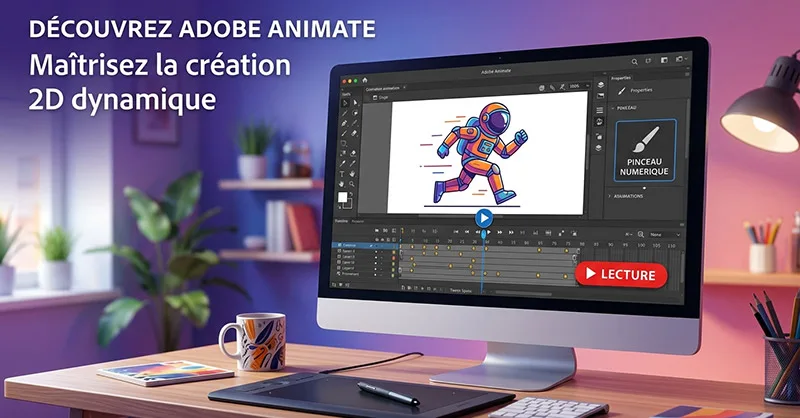The image size is (800, 418).
Task: Click the Home icon beside window controls
Action: [x=365, y=80]
